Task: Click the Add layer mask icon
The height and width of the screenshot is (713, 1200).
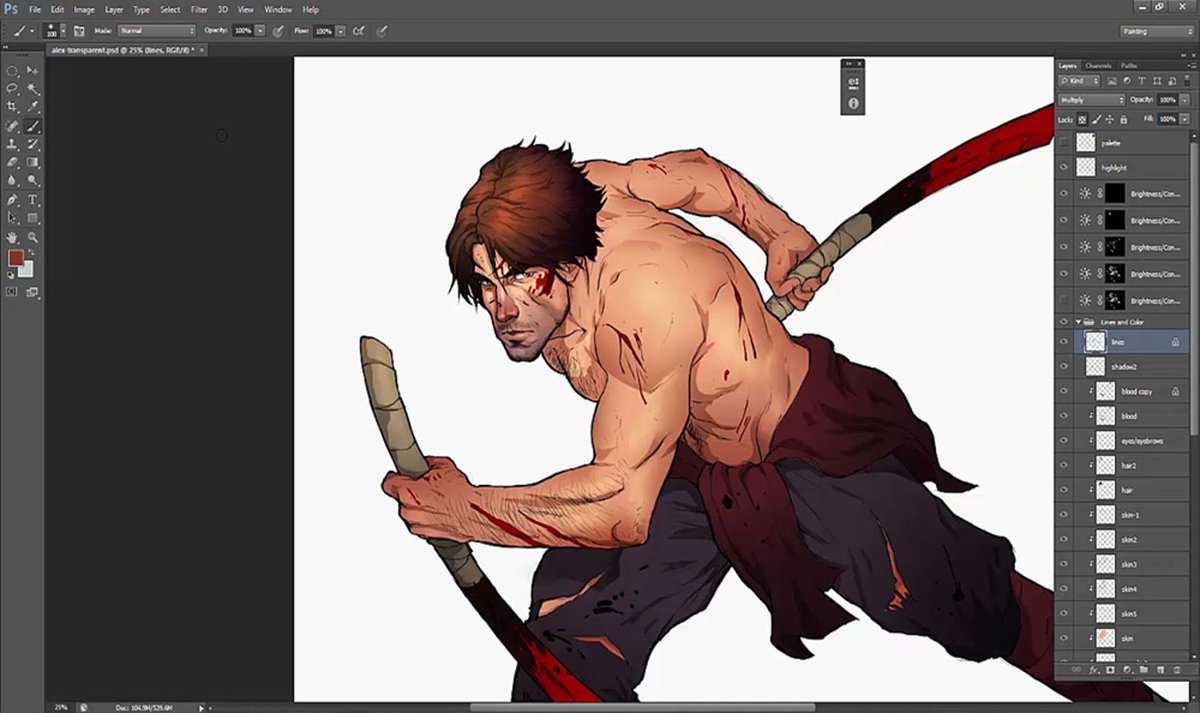Action: coord(1110,670)
